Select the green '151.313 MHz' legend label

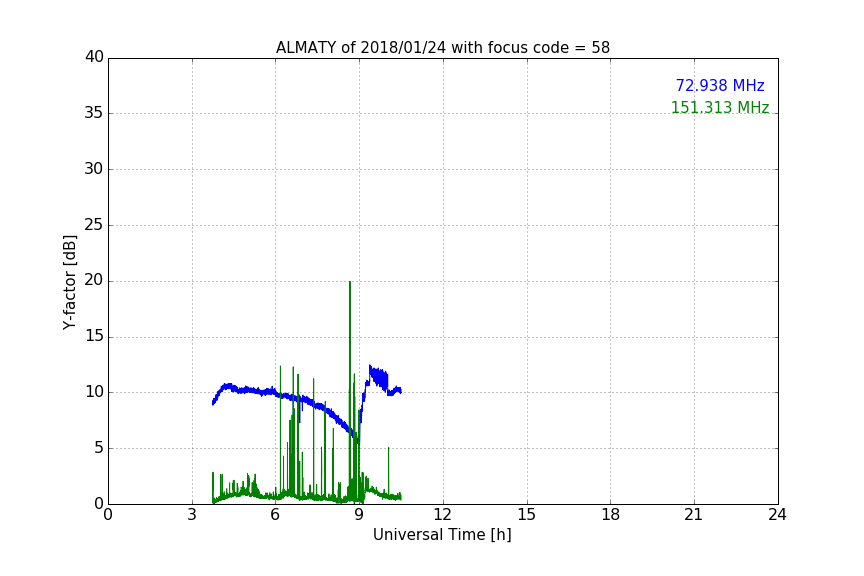720,107
